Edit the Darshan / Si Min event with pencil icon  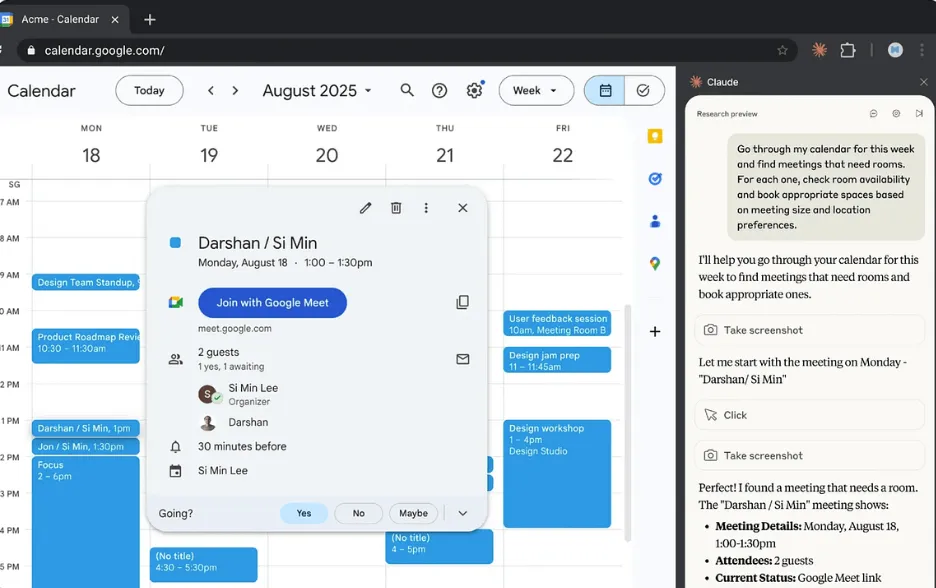click(365, 208)
